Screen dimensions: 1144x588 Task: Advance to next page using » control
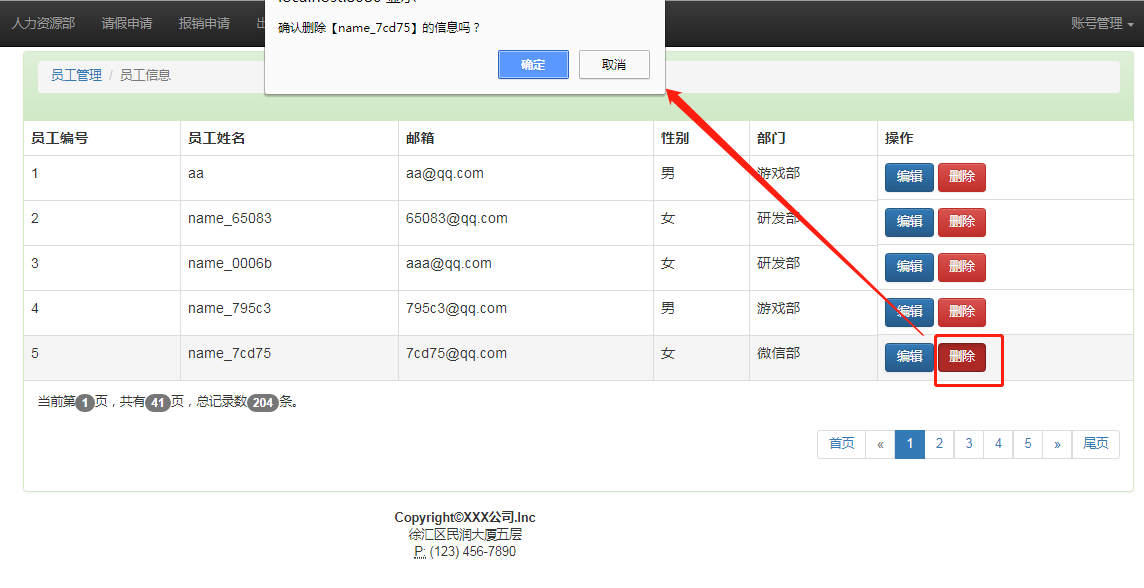coord(1057,444)
